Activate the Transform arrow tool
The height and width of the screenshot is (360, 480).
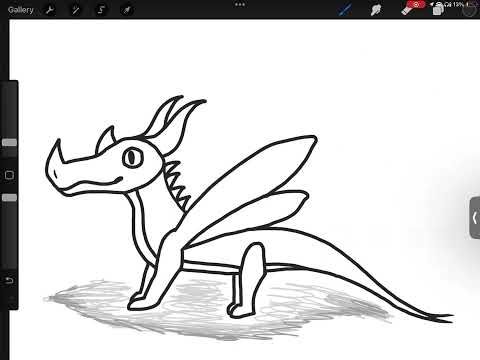tap(127, 10)
